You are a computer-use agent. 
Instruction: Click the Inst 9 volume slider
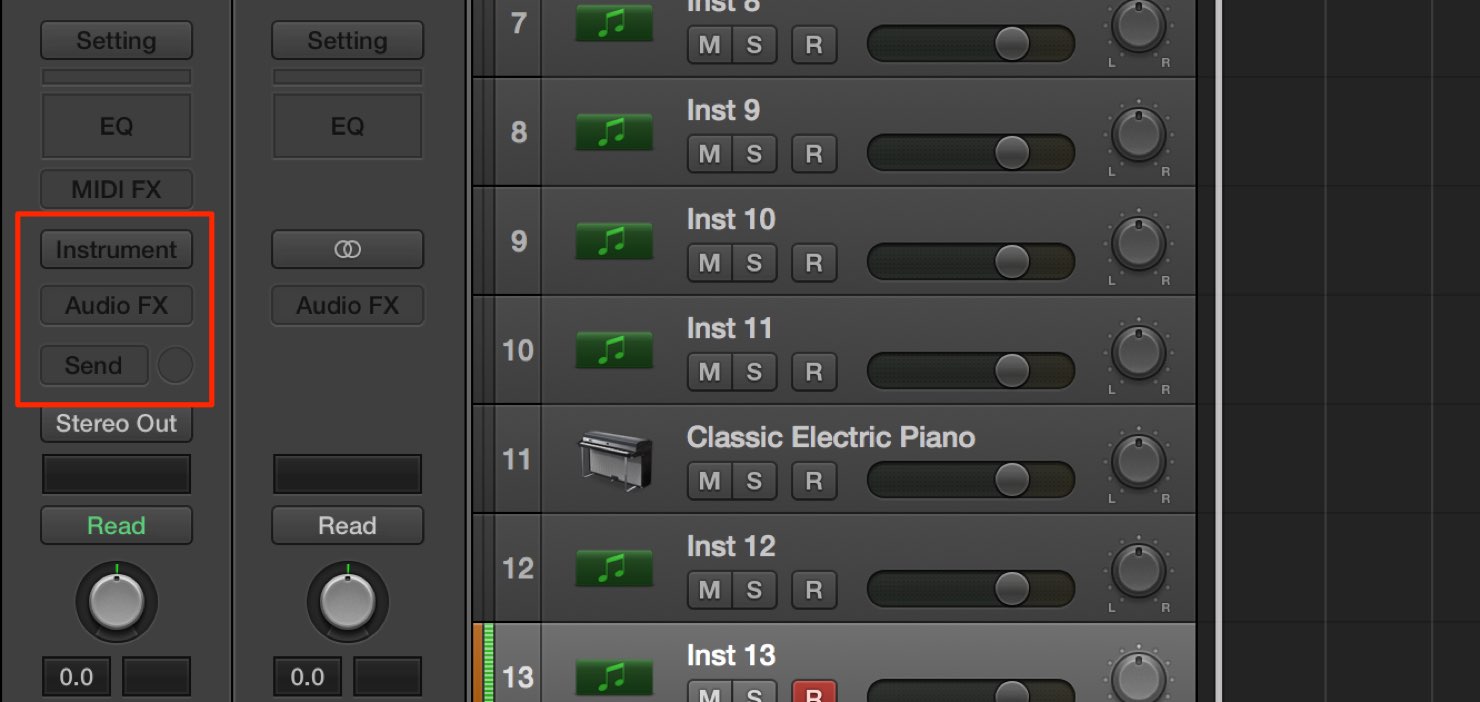coord(971,153)
